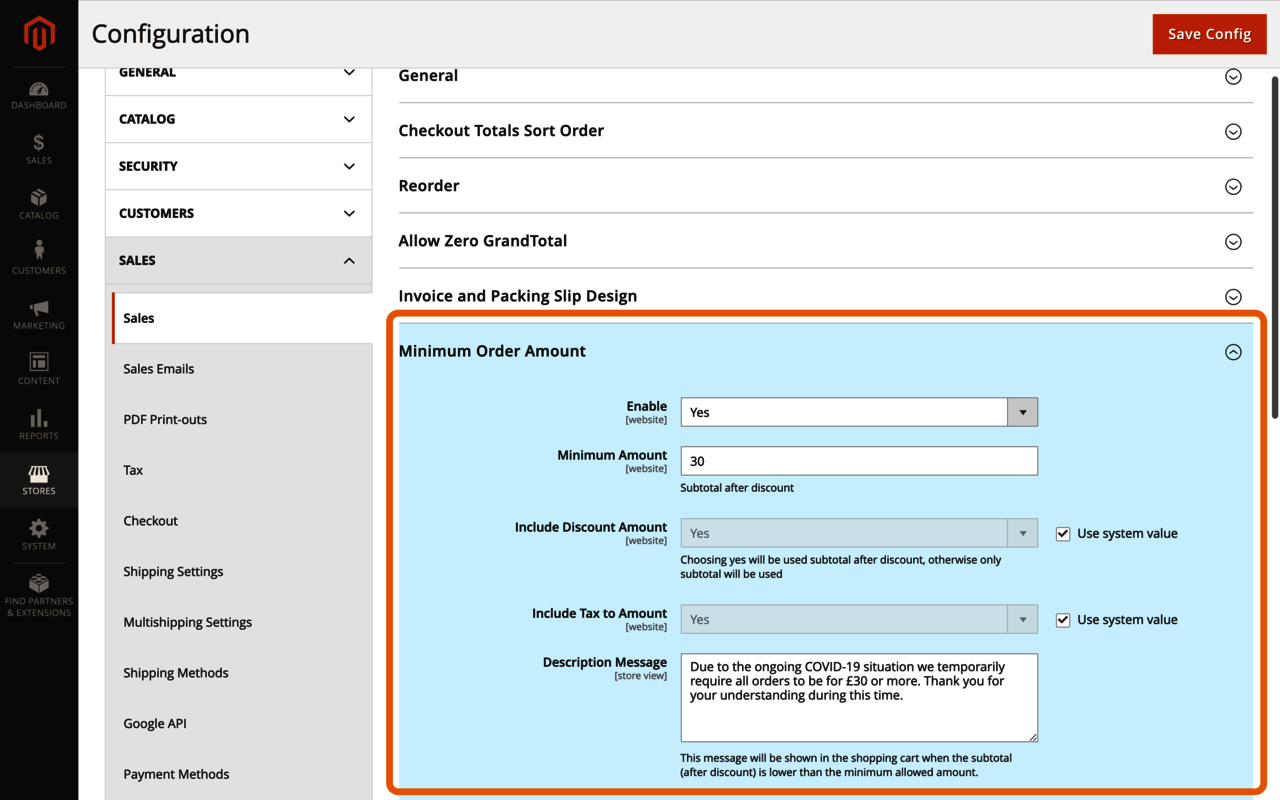The image size is (1280, 800).
Task: Select the Shipping Methods menu item
Action: click(176, 673)
